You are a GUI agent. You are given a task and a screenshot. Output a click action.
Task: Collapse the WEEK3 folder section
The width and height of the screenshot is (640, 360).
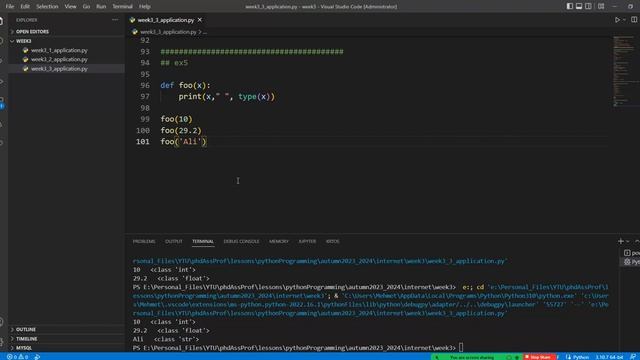(x=66, y=41)
